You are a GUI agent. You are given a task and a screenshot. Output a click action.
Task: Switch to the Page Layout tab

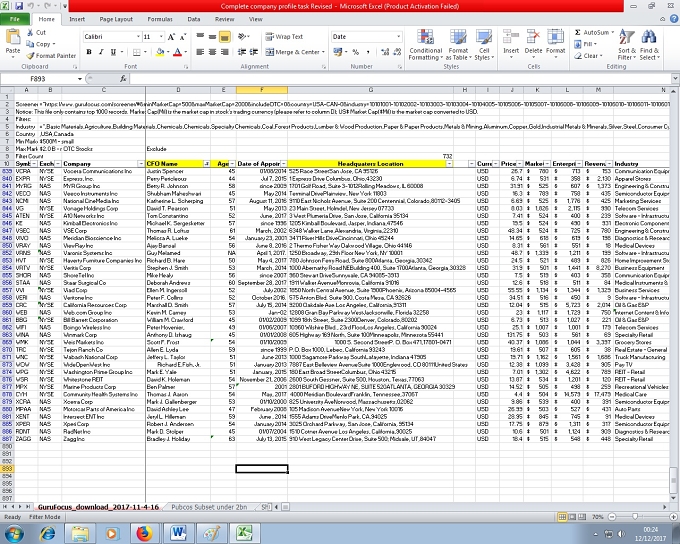click(x=116, y=19)
